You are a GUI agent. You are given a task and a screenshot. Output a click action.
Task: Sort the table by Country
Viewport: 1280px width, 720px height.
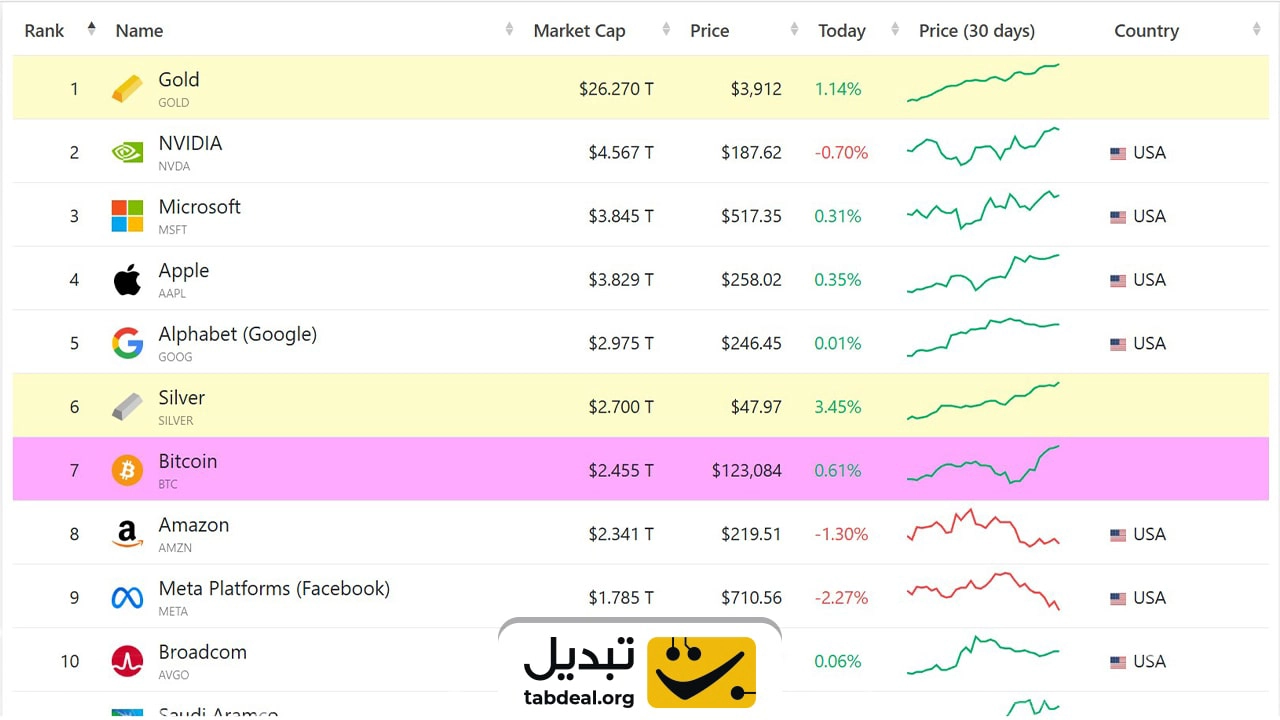[x=1147, y=31]
